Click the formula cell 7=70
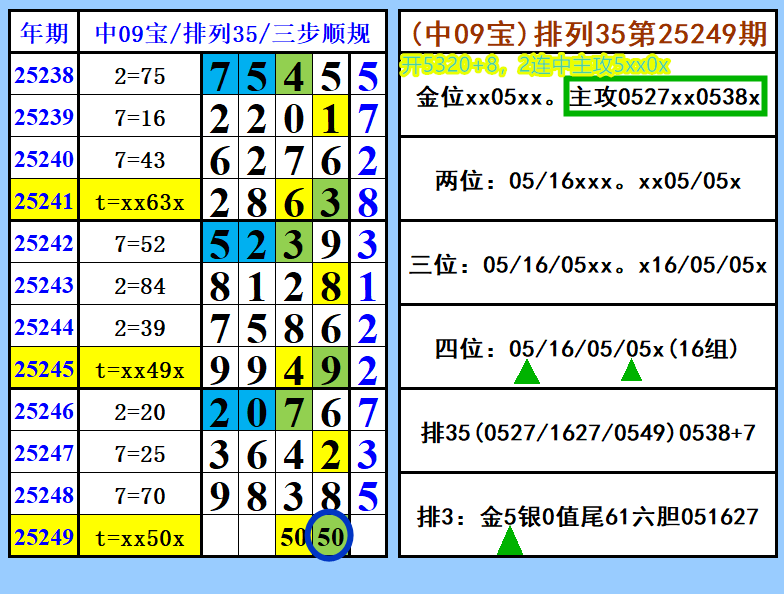This screenshot has width=784, height=594. [x=140, y=495]
